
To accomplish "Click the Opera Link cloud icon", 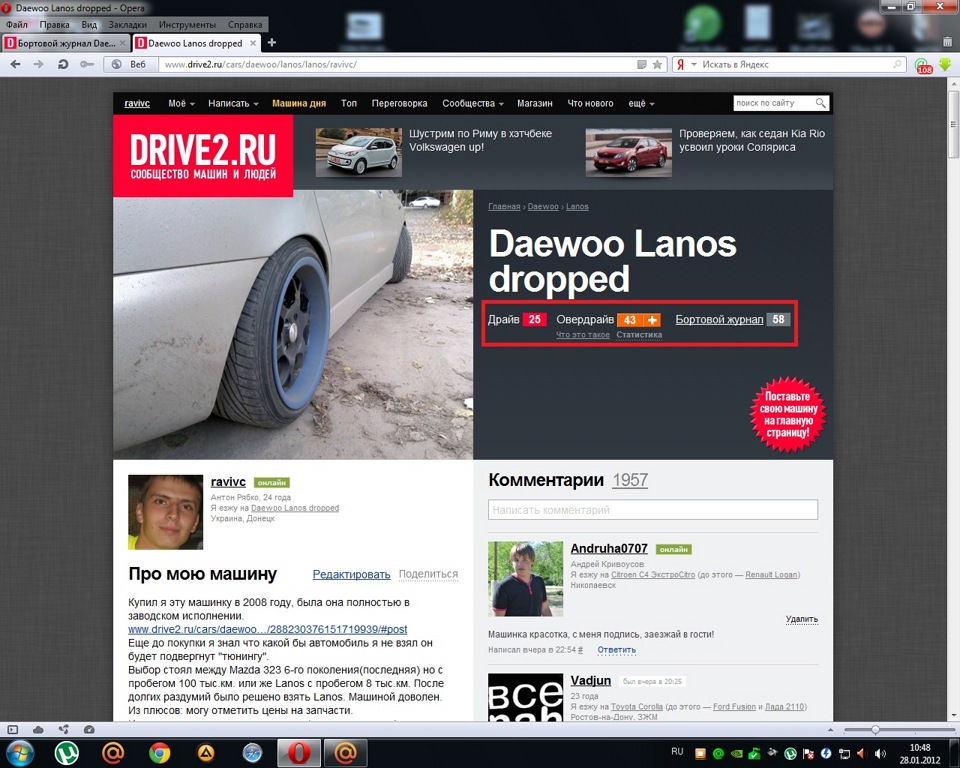I will pos(38,729).
